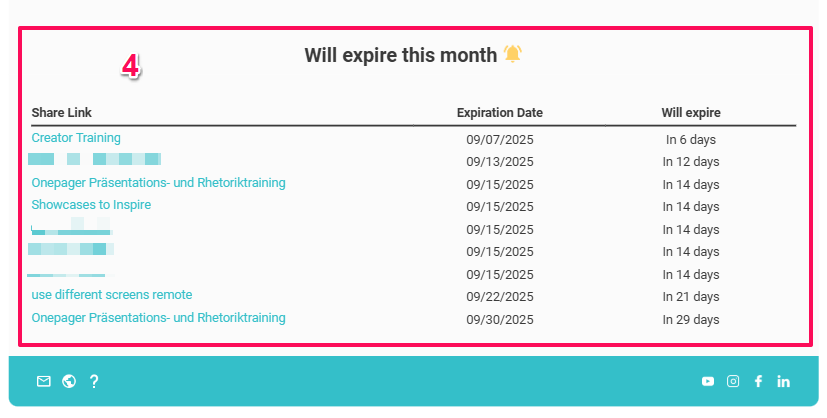Click the Facebook icon in footer
Viewport: 827px width, 418px height.
(x=758, y=381)
